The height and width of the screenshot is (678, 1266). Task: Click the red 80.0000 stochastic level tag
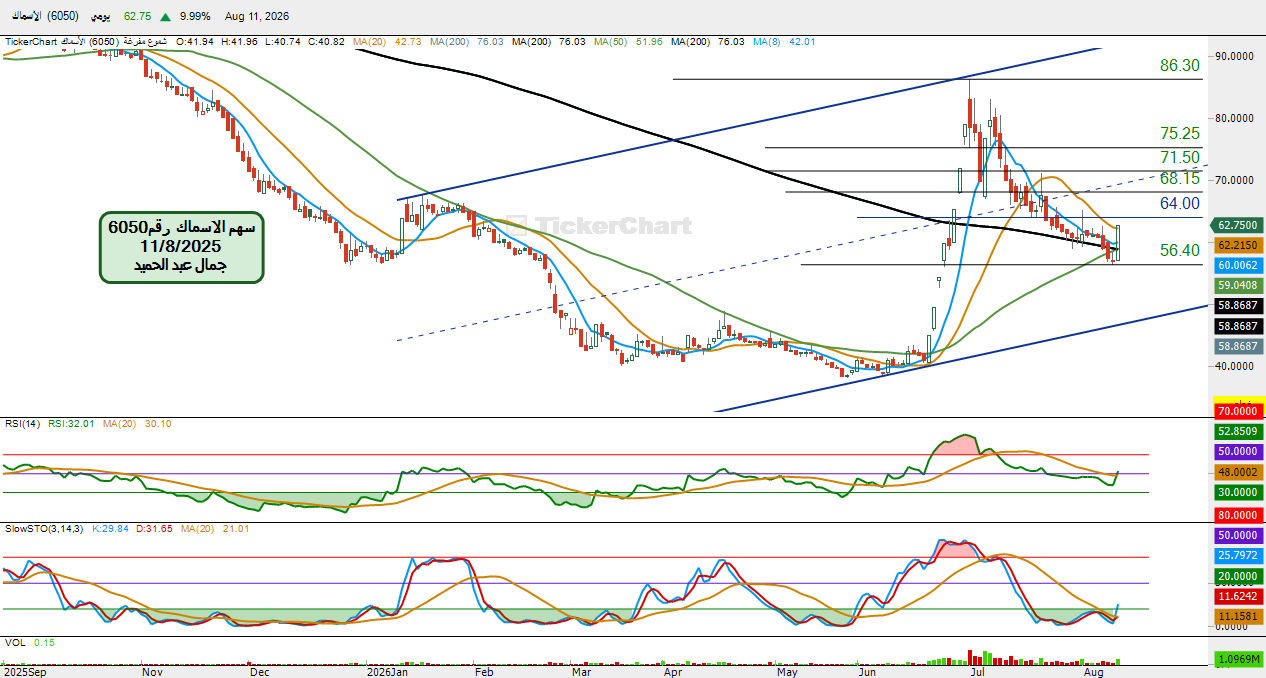[x=1238, y=515]
